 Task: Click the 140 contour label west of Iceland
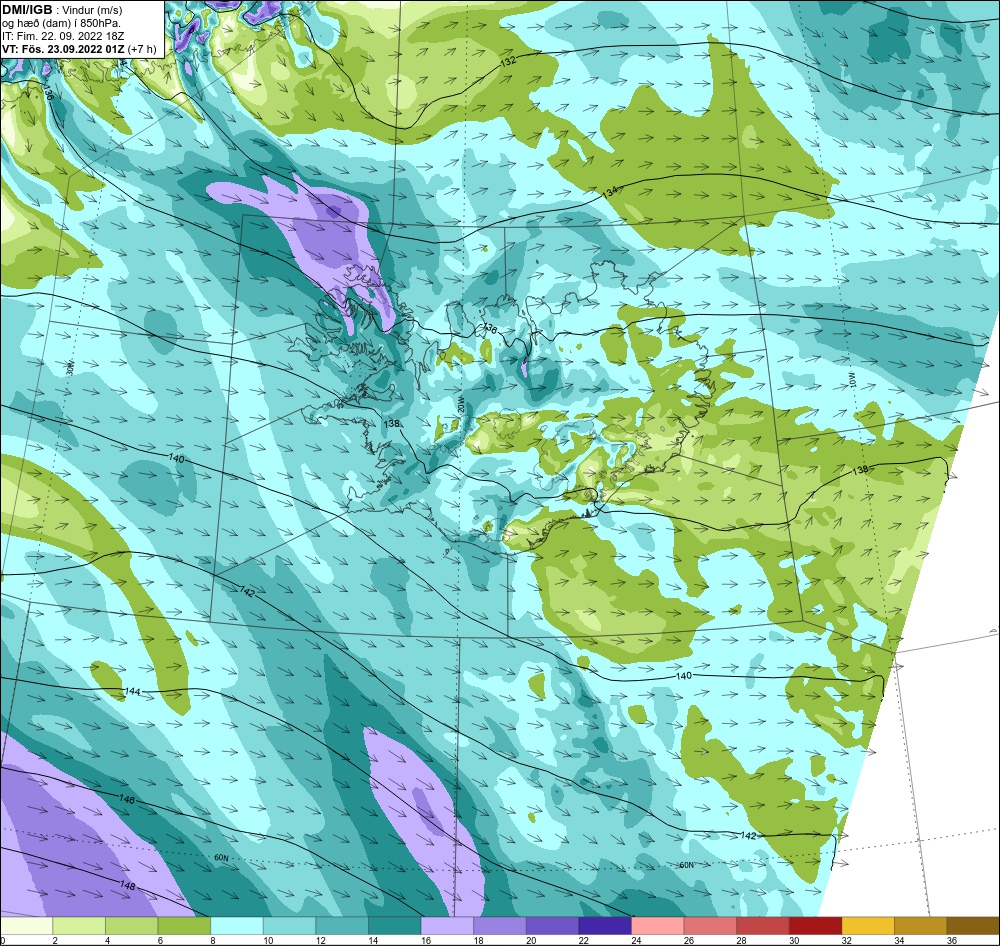(x=177, y=458)
